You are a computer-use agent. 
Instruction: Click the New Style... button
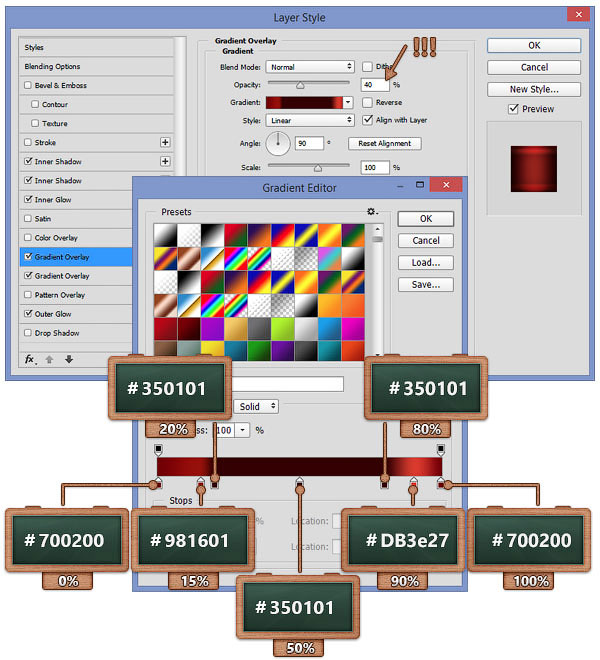[534, 89]
